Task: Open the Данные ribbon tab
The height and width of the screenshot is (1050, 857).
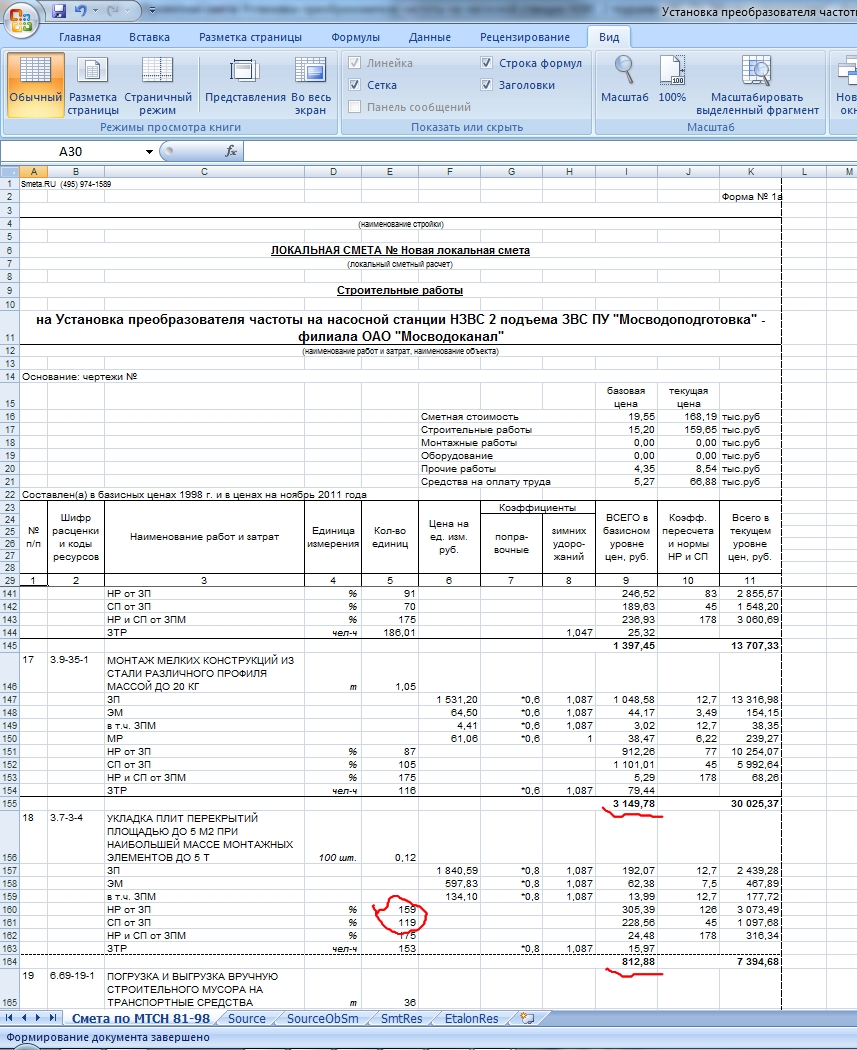Action: tap(430, 38)
